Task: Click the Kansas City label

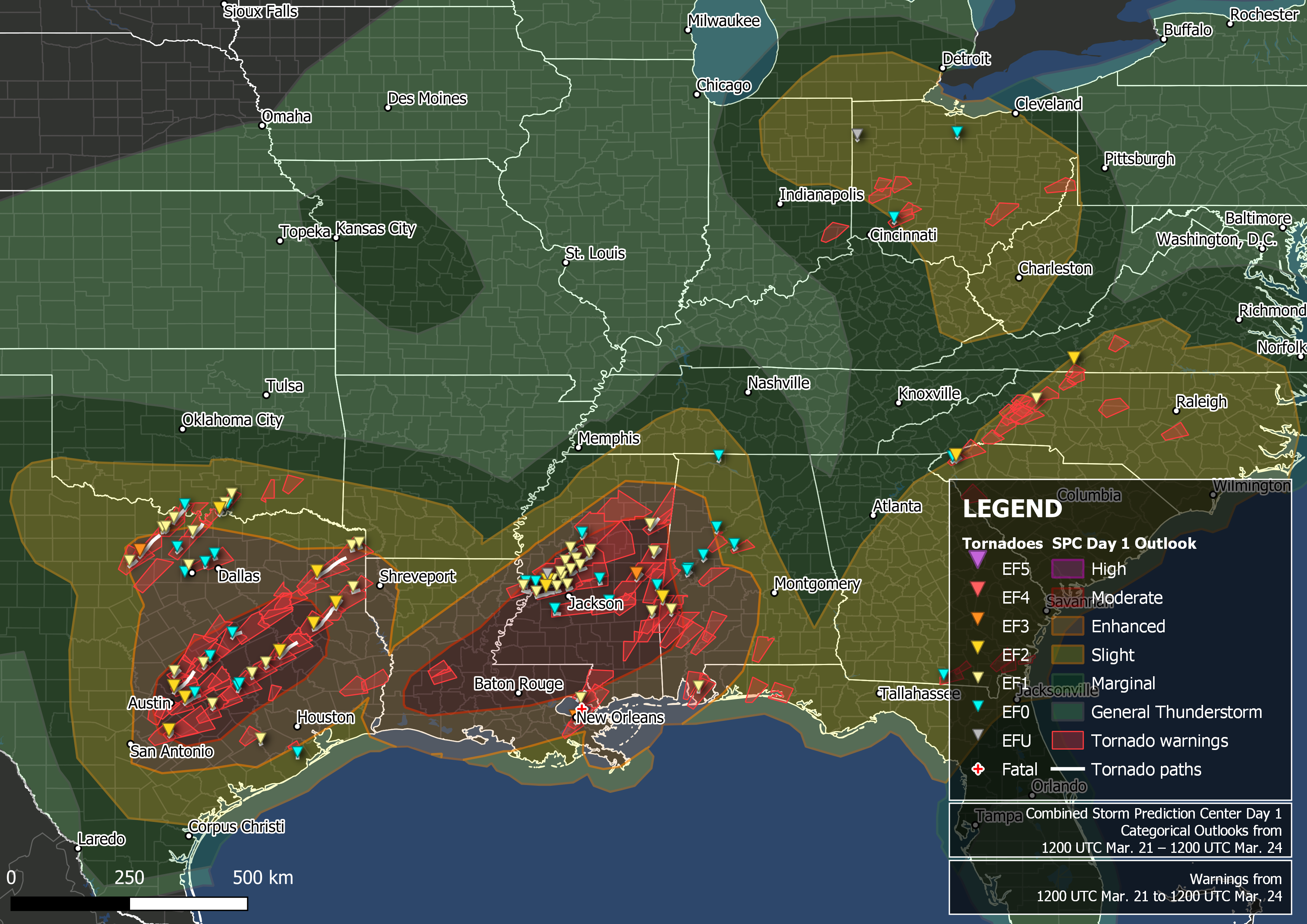Action: tap(376, 229)
